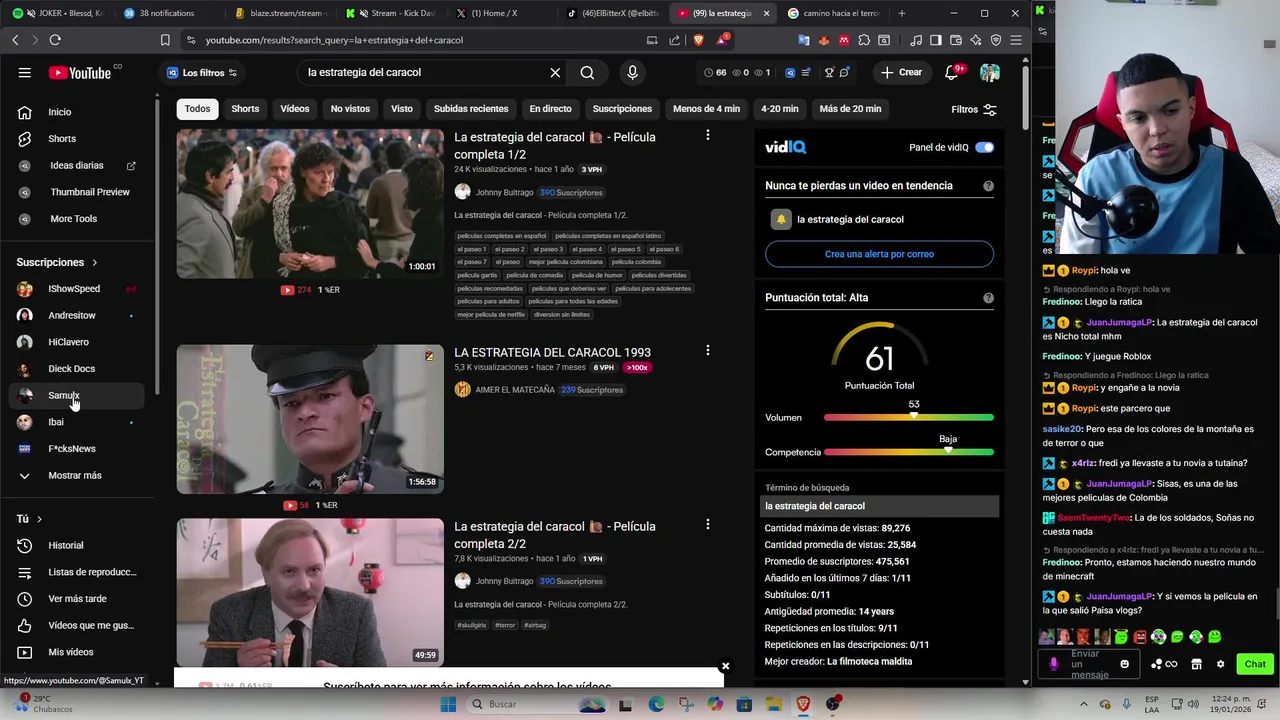This screenshot has width=1280, height=720.
Task: Click the Brave Rewards triangle icon
Action: point(721,40)
